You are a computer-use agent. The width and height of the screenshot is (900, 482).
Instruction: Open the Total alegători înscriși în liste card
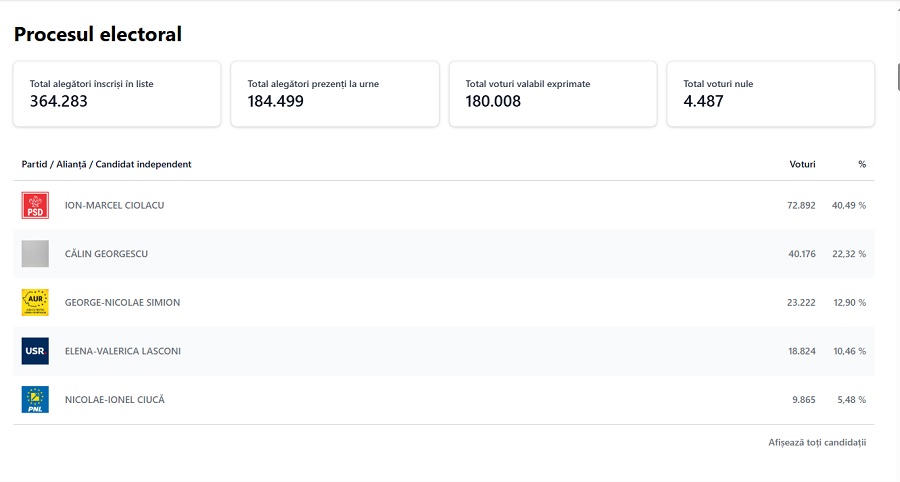(x=116, y=94)
